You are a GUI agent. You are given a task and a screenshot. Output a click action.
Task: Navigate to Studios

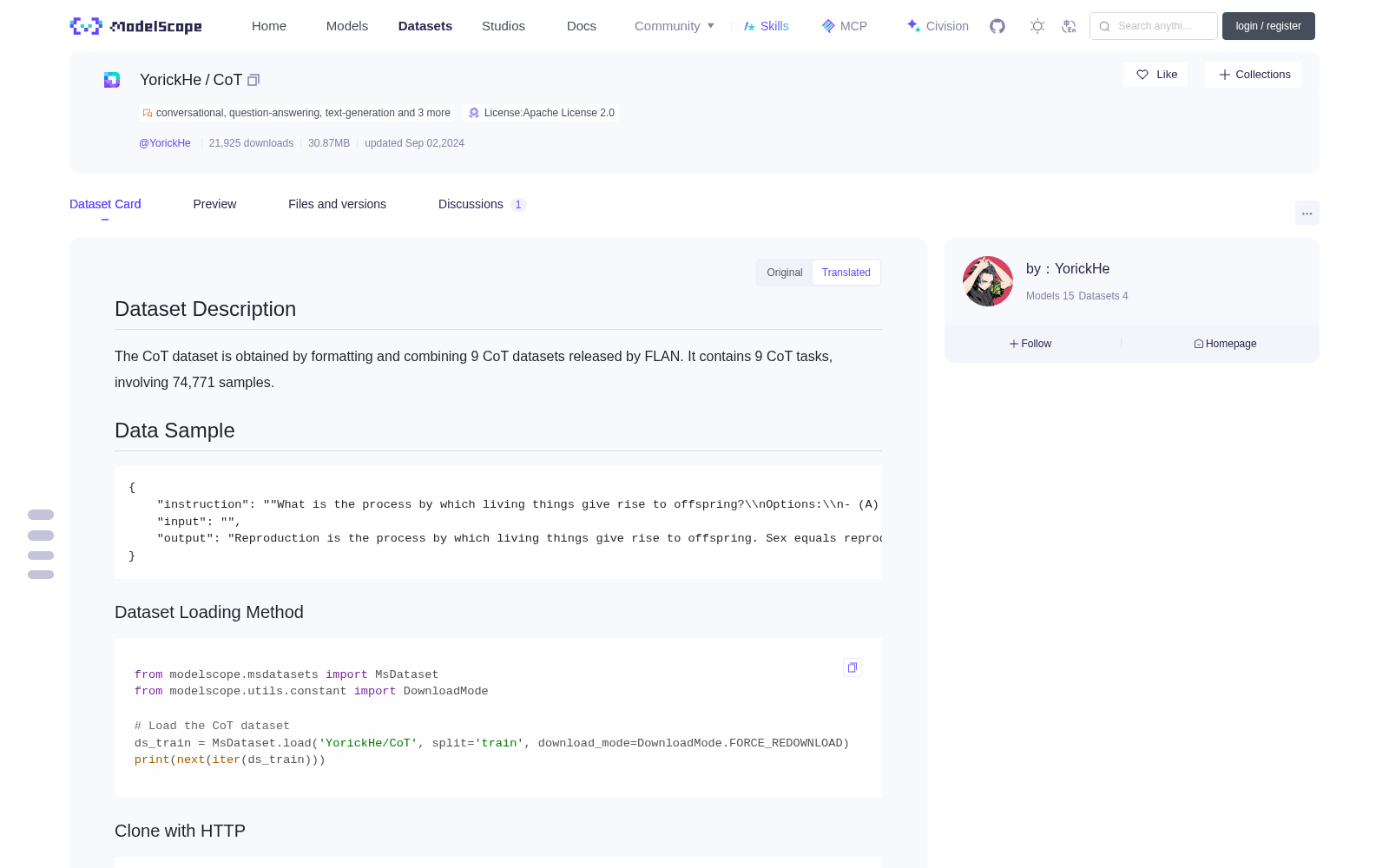coord(504,26)
